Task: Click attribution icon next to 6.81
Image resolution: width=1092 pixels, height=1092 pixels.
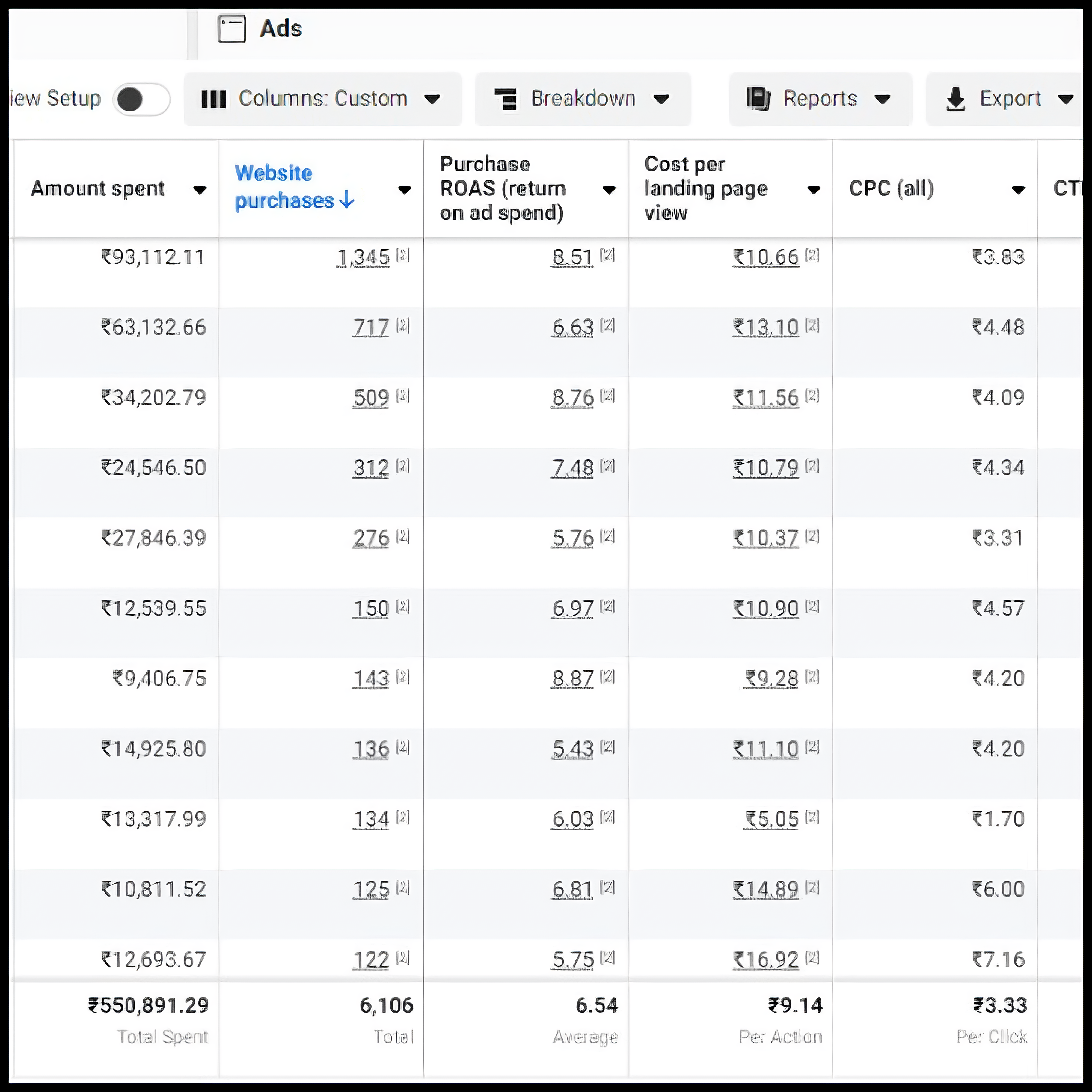Action: point(608,888)
